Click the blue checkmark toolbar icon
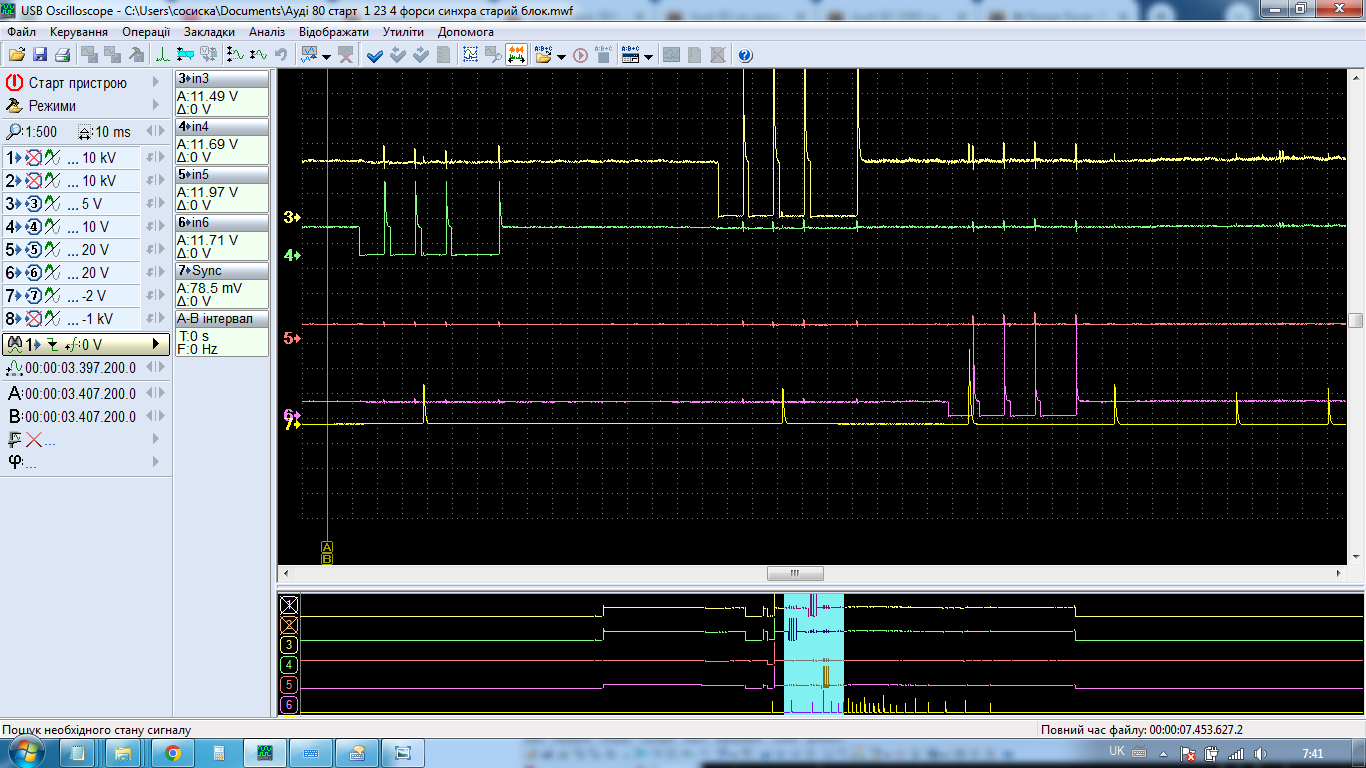Screen dimensions: 1366x768 (x=375, y=55)
